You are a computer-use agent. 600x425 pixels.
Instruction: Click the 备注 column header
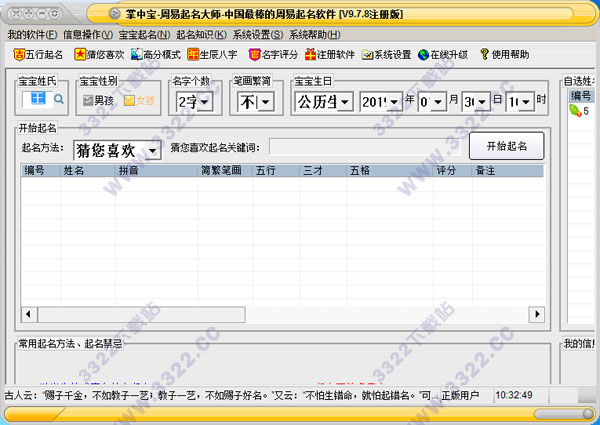(x=508, y=170)
